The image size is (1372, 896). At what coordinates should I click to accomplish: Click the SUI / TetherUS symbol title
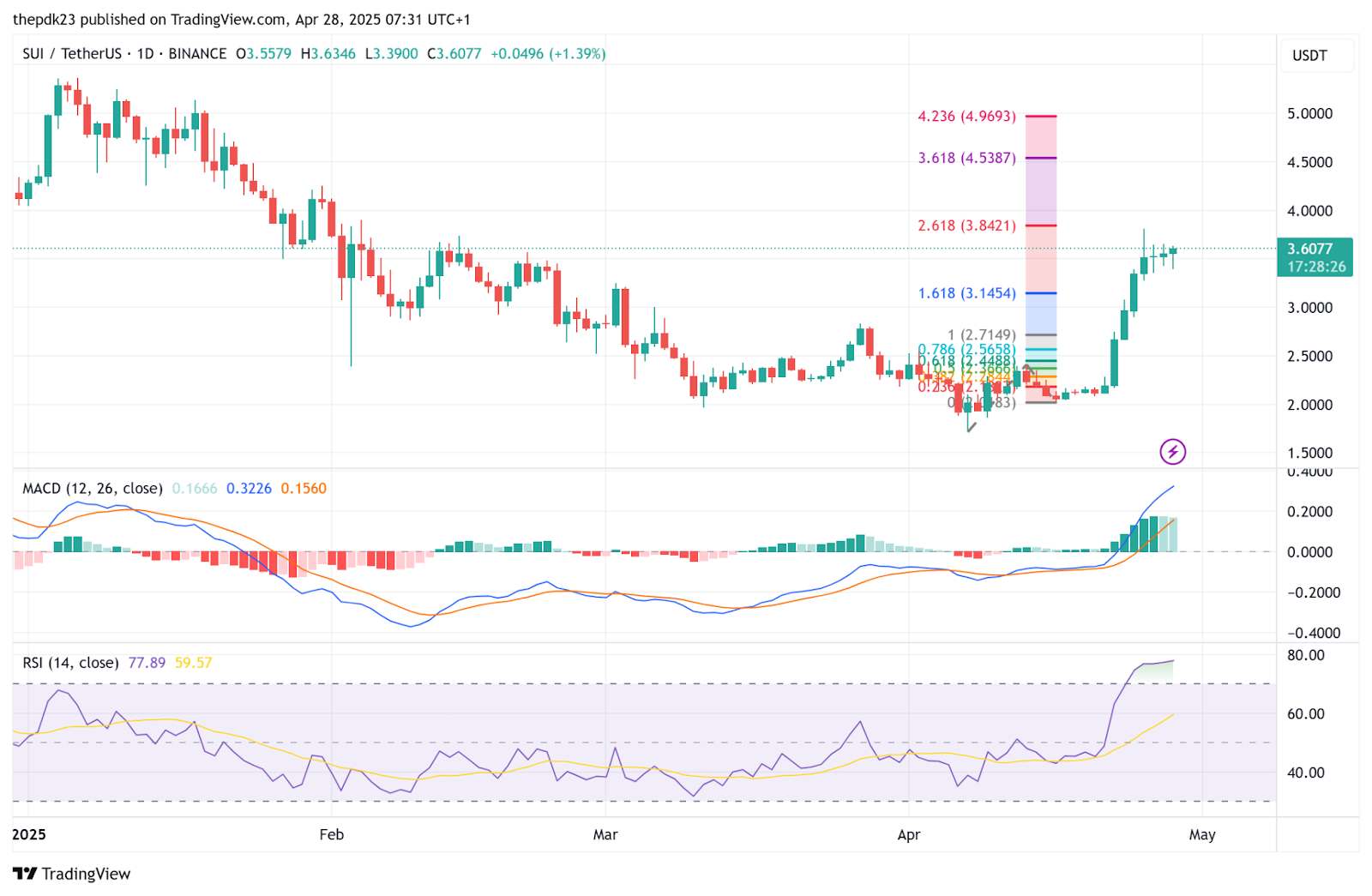pyautogui.click(x=72, y=53)
